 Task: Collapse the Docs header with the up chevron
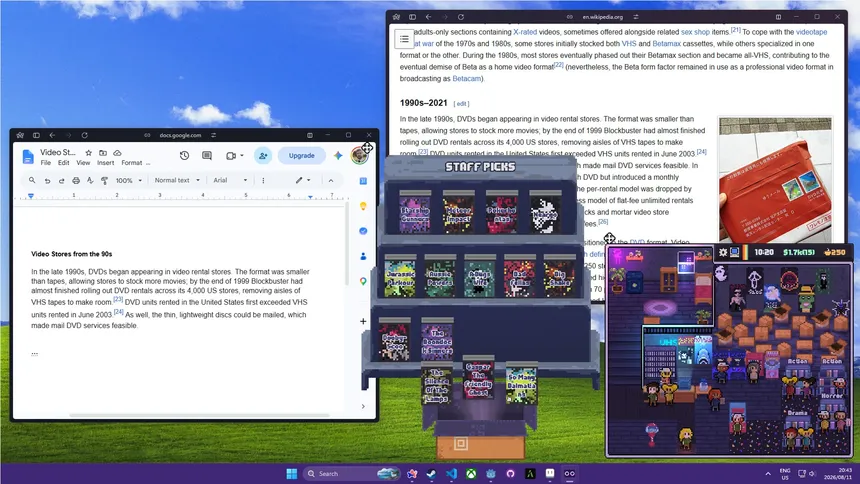(331, 181)
